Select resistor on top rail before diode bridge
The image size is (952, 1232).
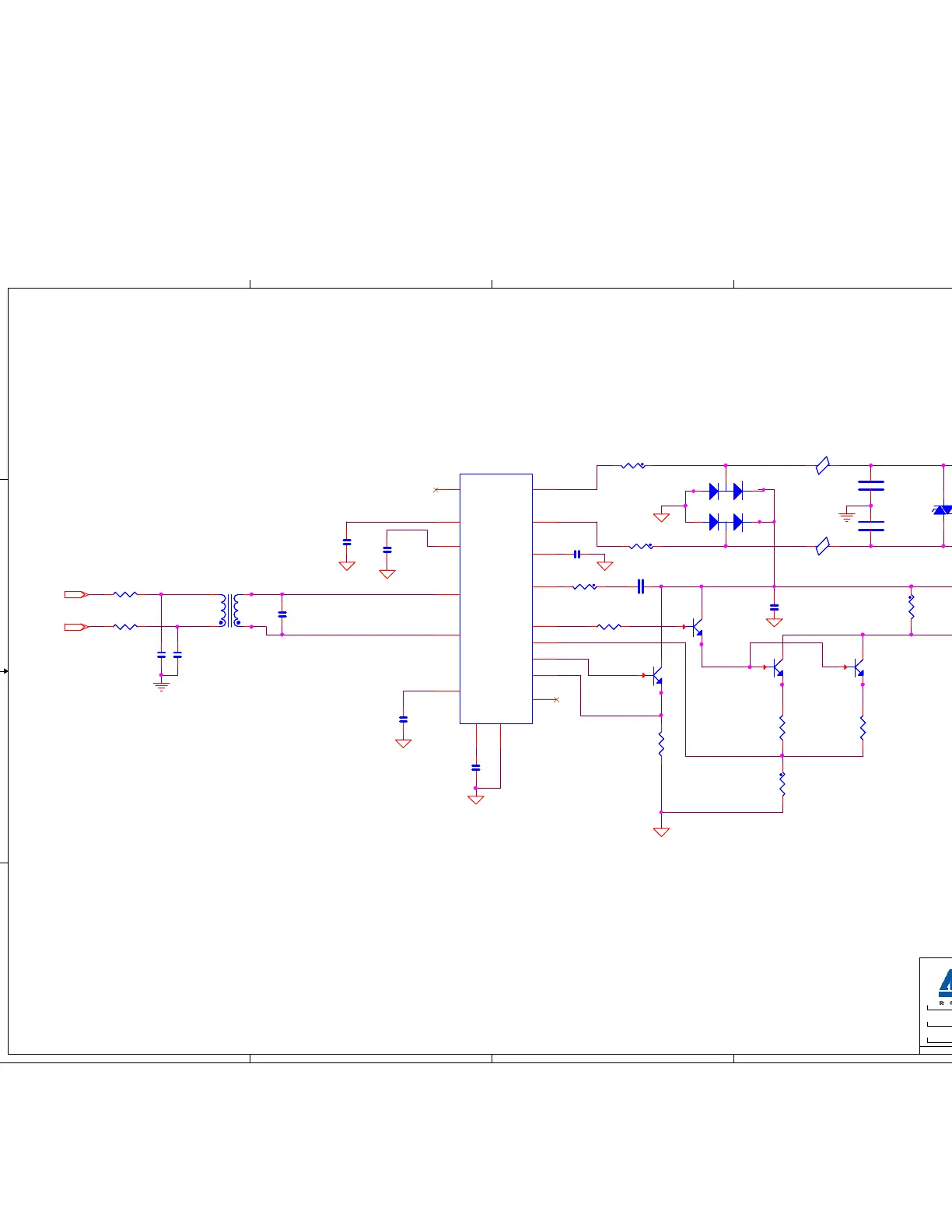tap(633, 466)
